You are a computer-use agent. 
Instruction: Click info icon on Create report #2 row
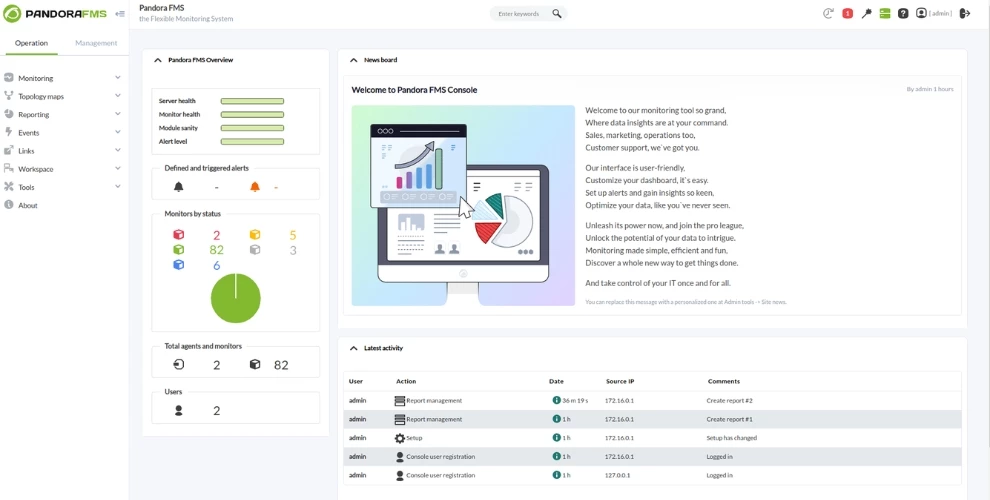pos(556,400)
